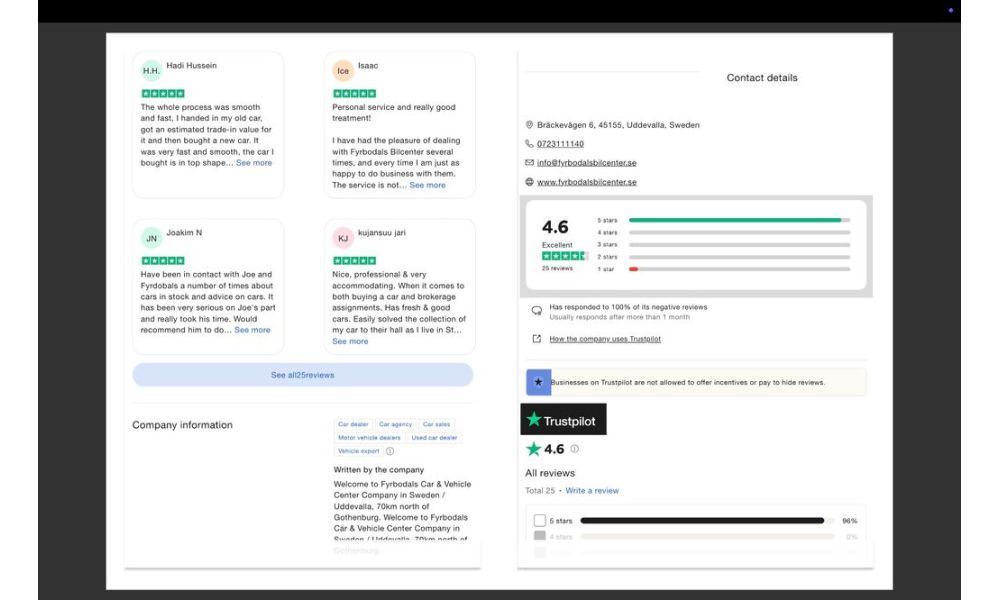Select the Used car dealer category tag
Viewport: 1000px width, 600px height.
[x=434, y=438]
